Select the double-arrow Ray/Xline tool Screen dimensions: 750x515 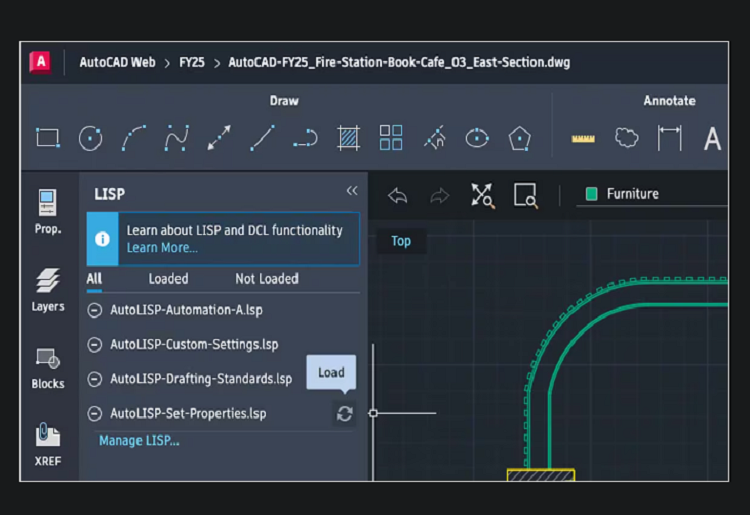(x=219, y=138)
